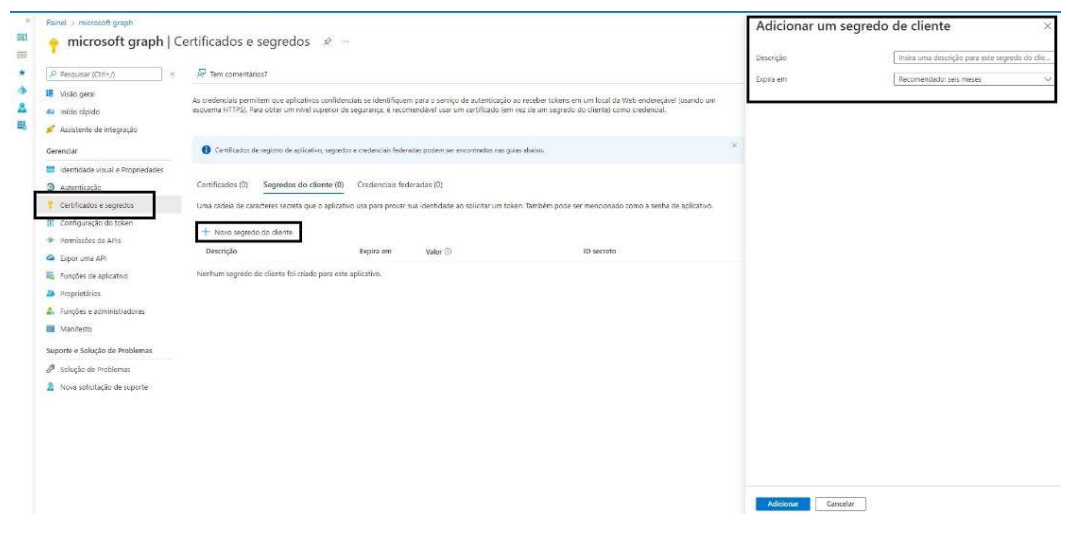
Task: Close the Adicionar um segredo de cliente panel
Action: (x=1048, y=27)
